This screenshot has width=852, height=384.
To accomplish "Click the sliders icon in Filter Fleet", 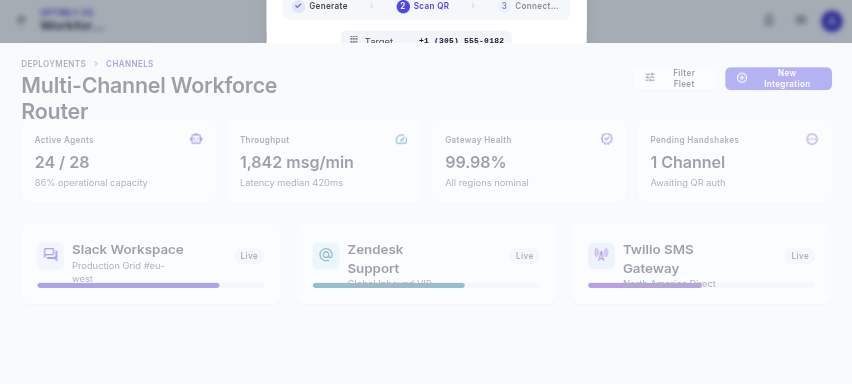I will 650,78.
